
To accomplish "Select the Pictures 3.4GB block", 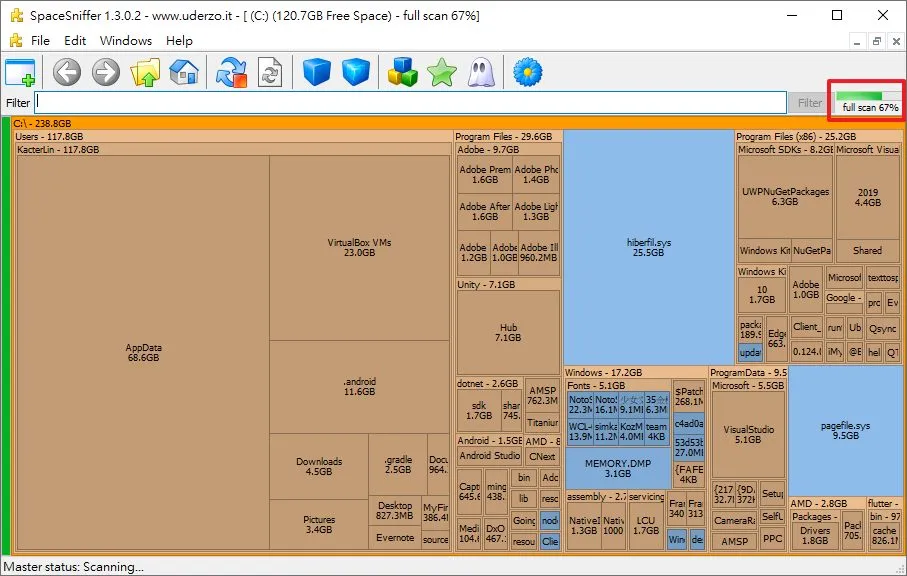I will pos(319,524).
